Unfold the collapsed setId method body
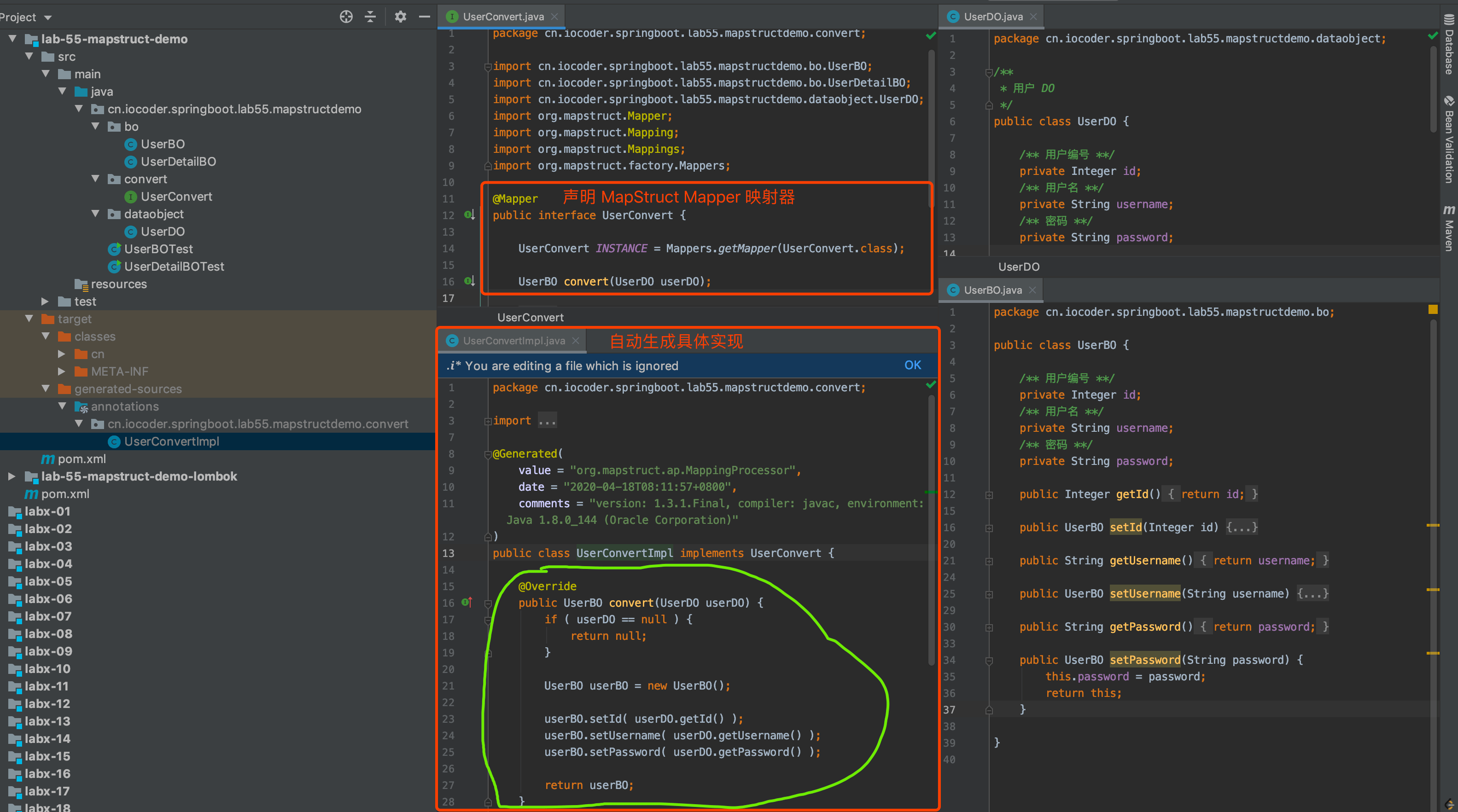Screen dimensions: 1458x812 pos(1241,528)
